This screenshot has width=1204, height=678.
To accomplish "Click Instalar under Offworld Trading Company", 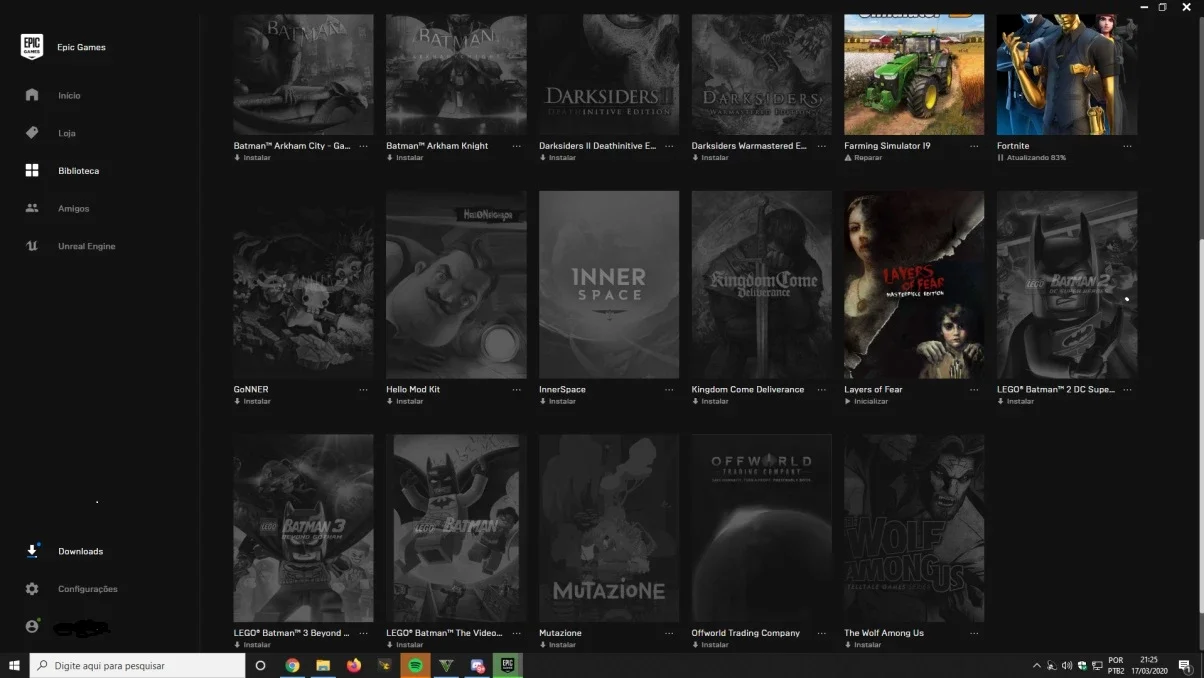I will [x=715, y=645].
